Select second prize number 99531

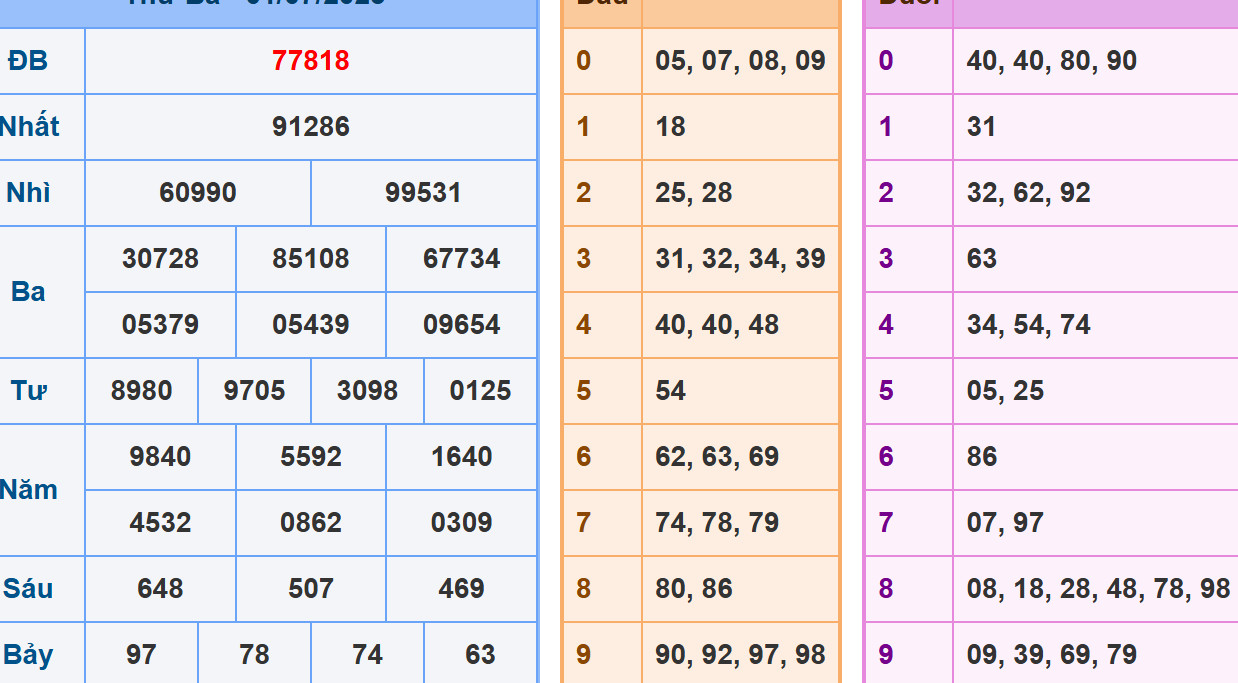pyautogui.click(x=423, y=193)
